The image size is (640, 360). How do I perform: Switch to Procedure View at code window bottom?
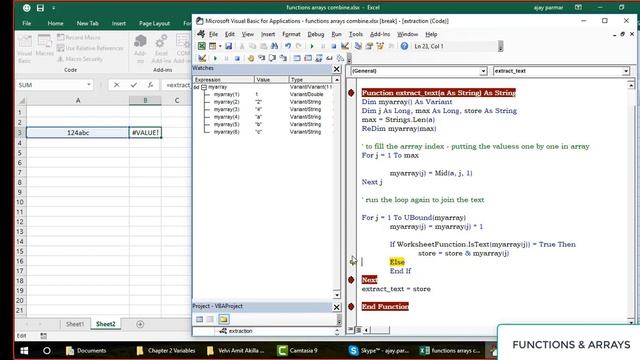pyautogui.click(x=351, y=330)
